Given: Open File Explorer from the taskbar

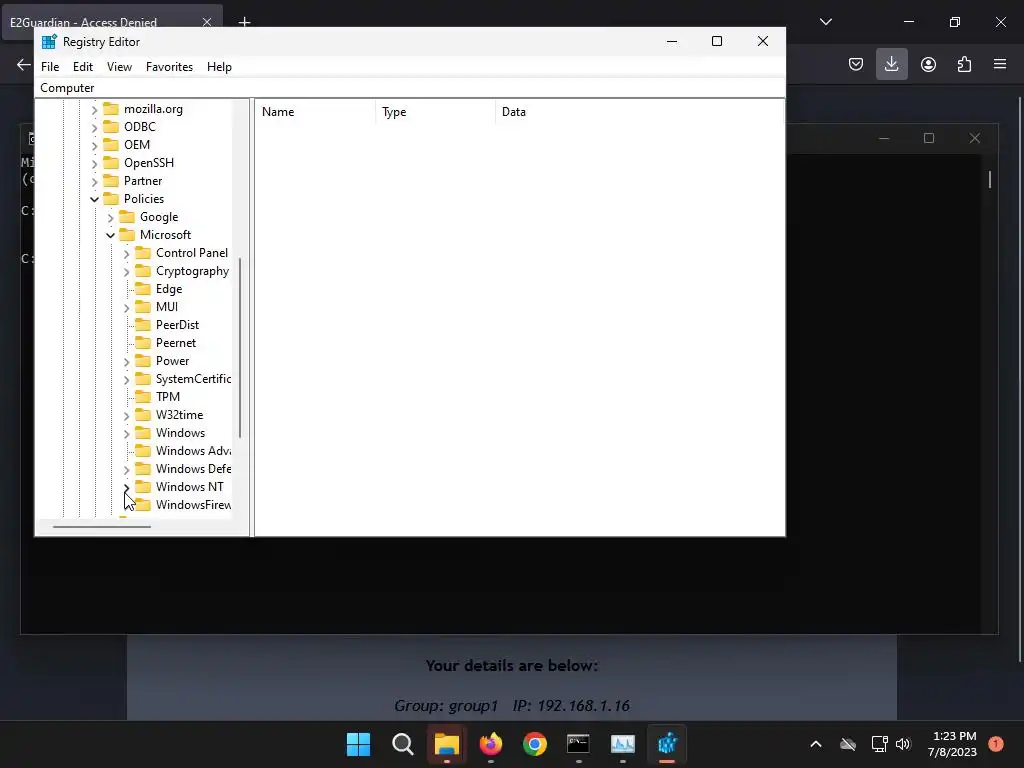Looking at the screenshot, I should click(447, 744).
